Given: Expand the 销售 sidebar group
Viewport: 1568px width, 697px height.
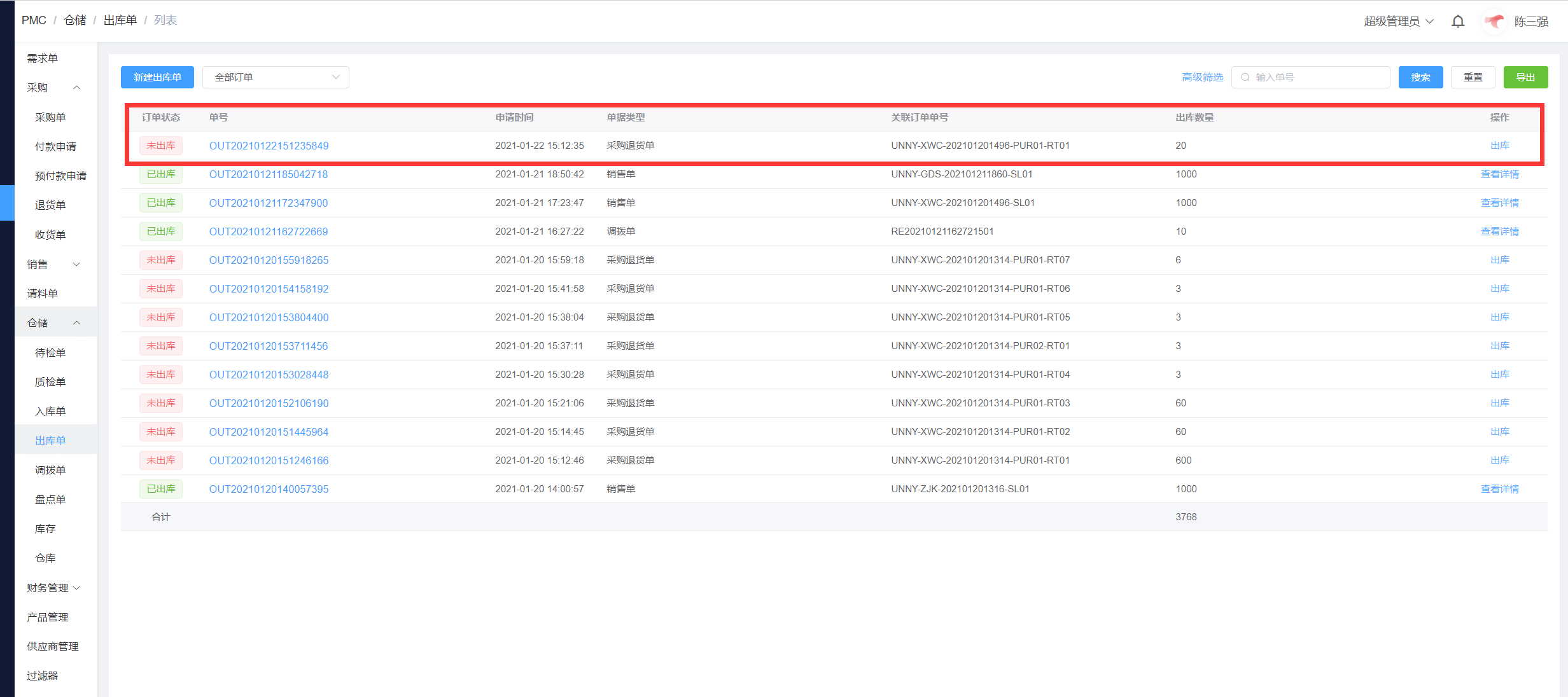Looking at the screenshot, I should (76, 265).
